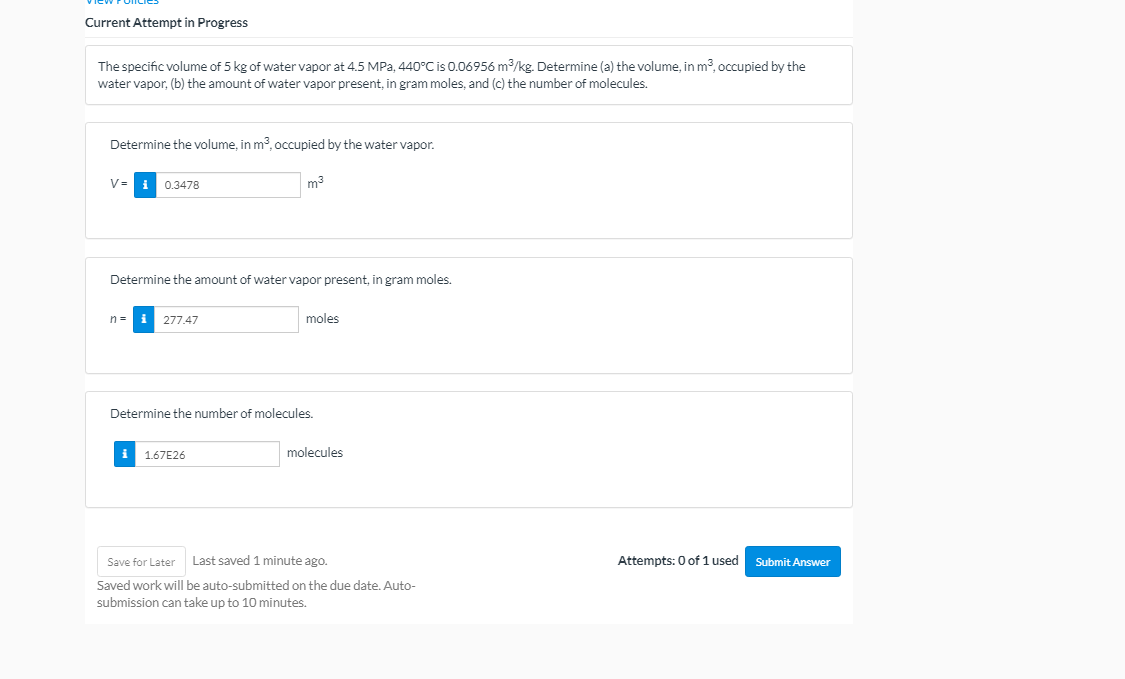This screenshot has width=1125, height=679.
Task: Click the info icon beside the volume field
Action: coord(145,185)
